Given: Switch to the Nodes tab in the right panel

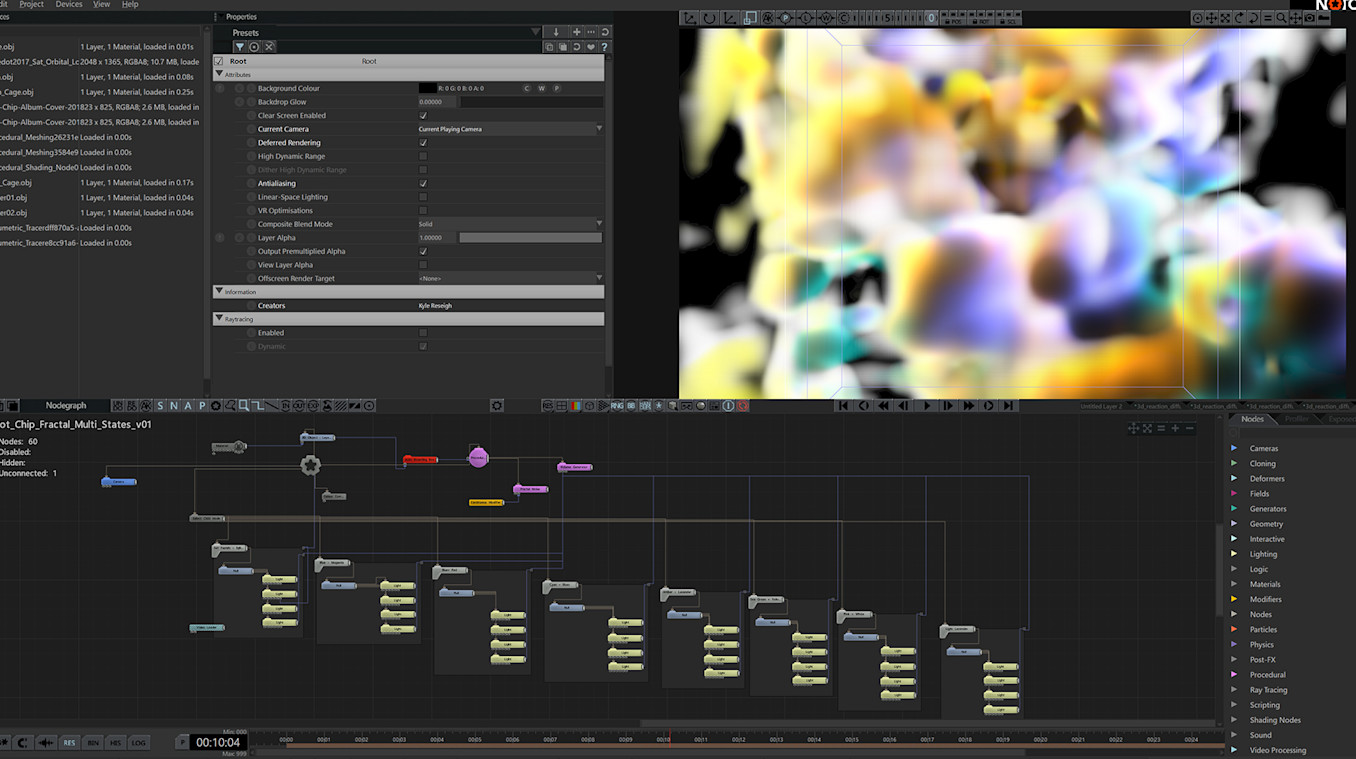Looking at the screenshot, I should click(1252, 419).
